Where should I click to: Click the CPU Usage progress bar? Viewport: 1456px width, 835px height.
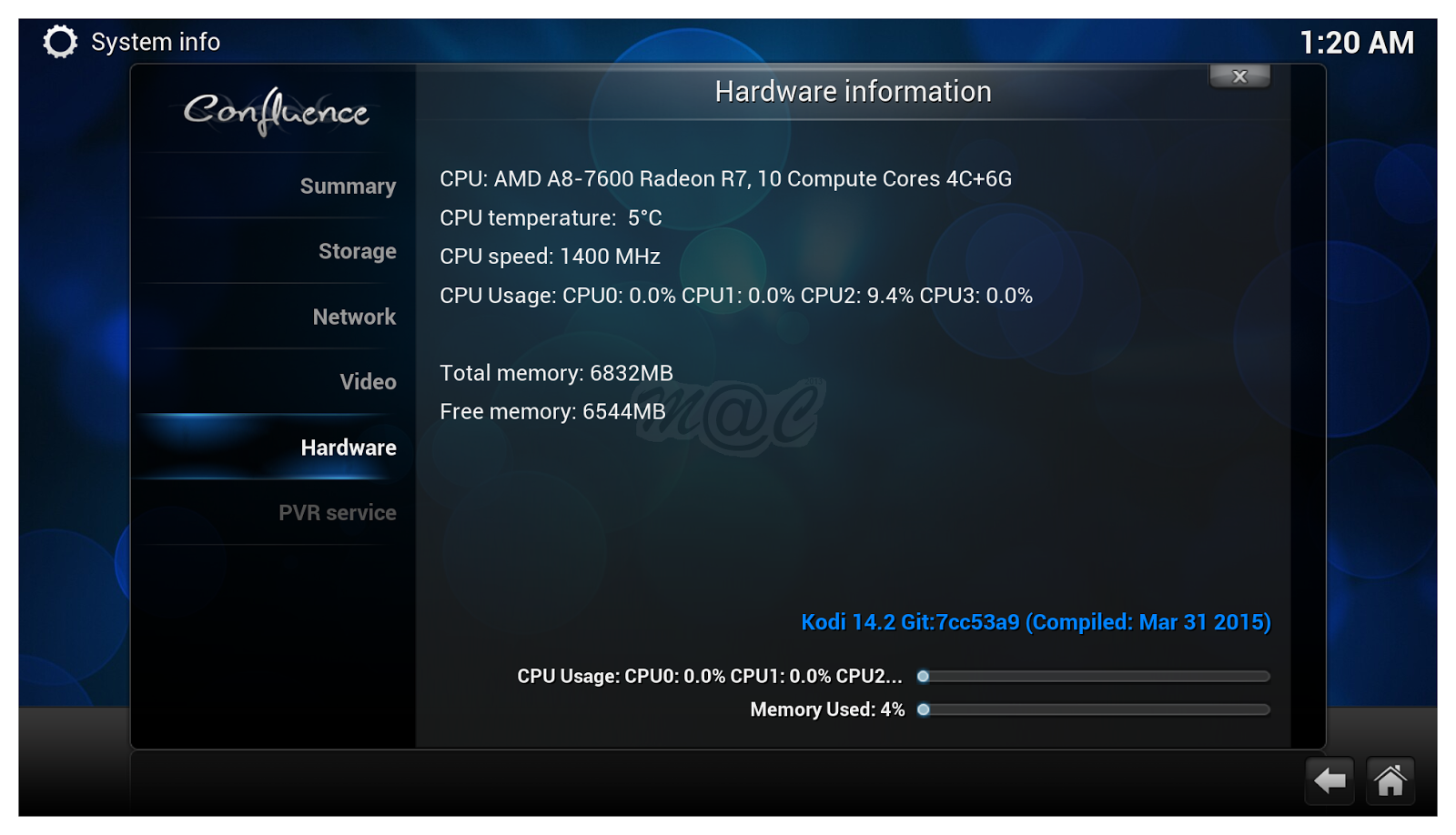1095,677
